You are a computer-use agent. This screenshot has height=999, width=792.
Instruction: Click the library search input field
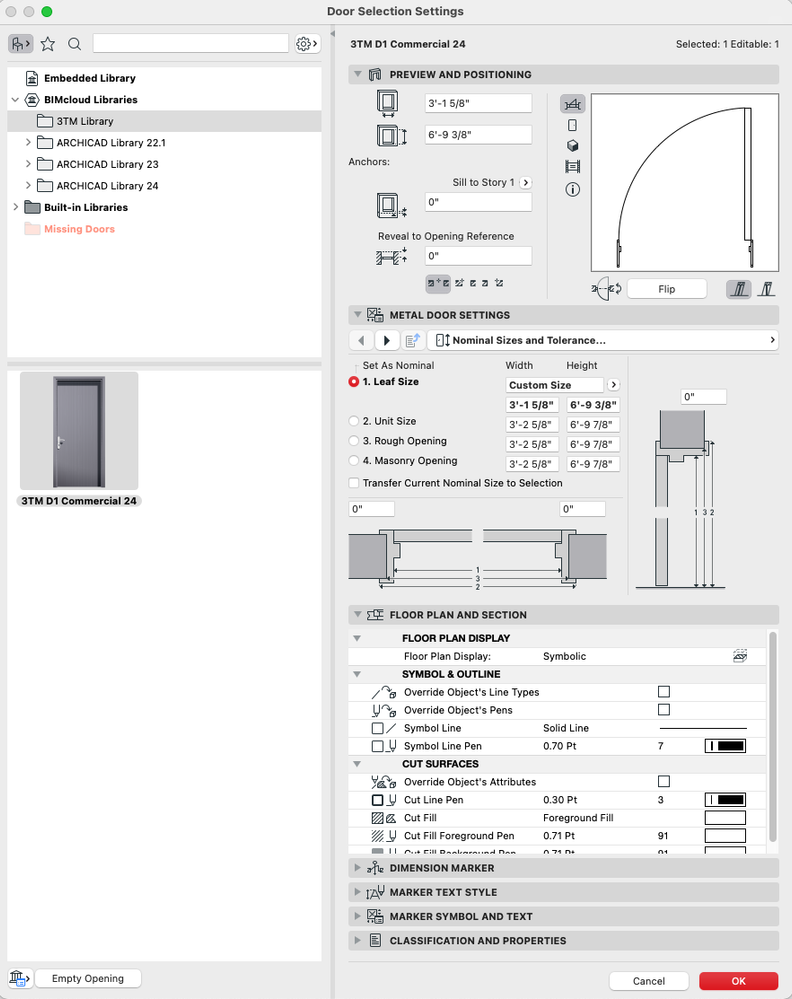[x=191, y=43]
